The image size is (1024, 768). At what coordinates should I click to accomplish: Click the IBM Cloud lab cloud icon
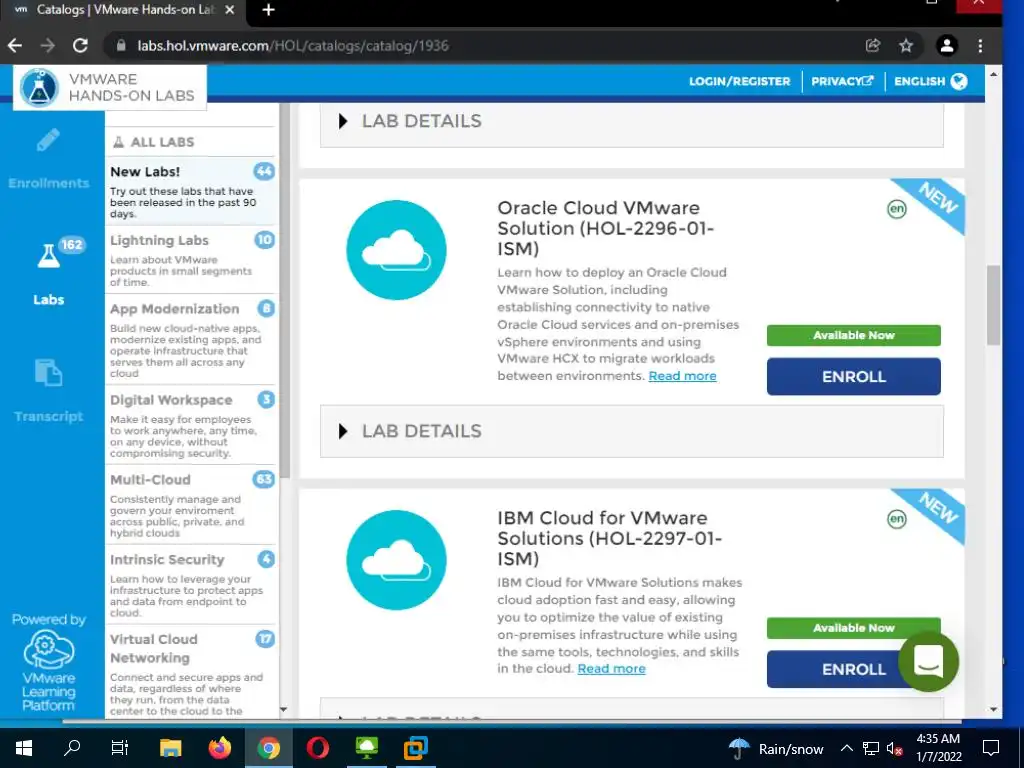coord(396,560)
